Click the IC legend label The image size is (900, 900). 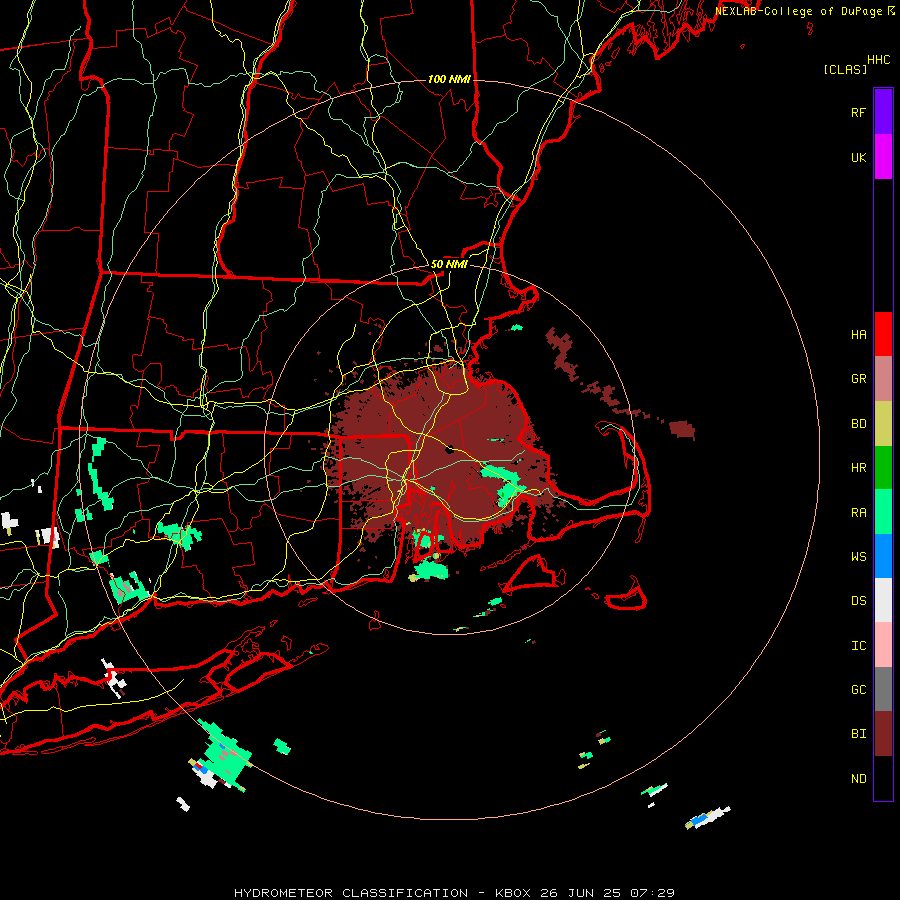pos(858,645)
